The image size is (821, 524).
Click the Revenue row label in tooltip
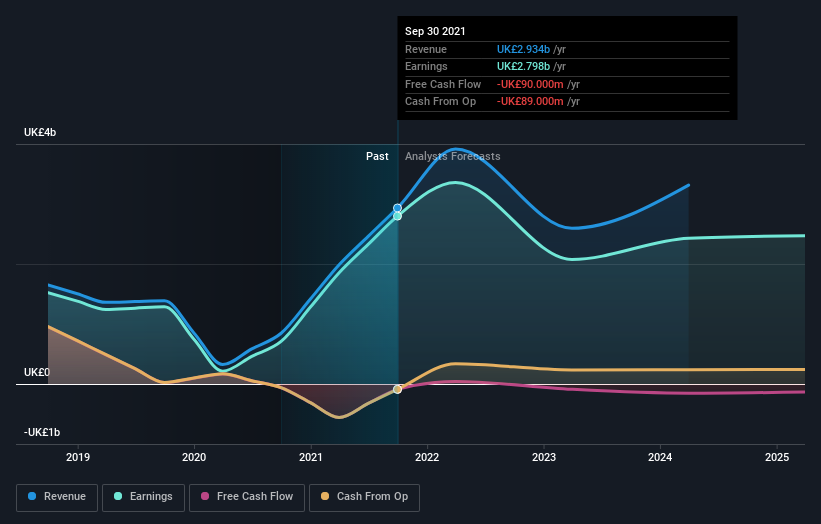pyautogui.click(x=426, y=49)
